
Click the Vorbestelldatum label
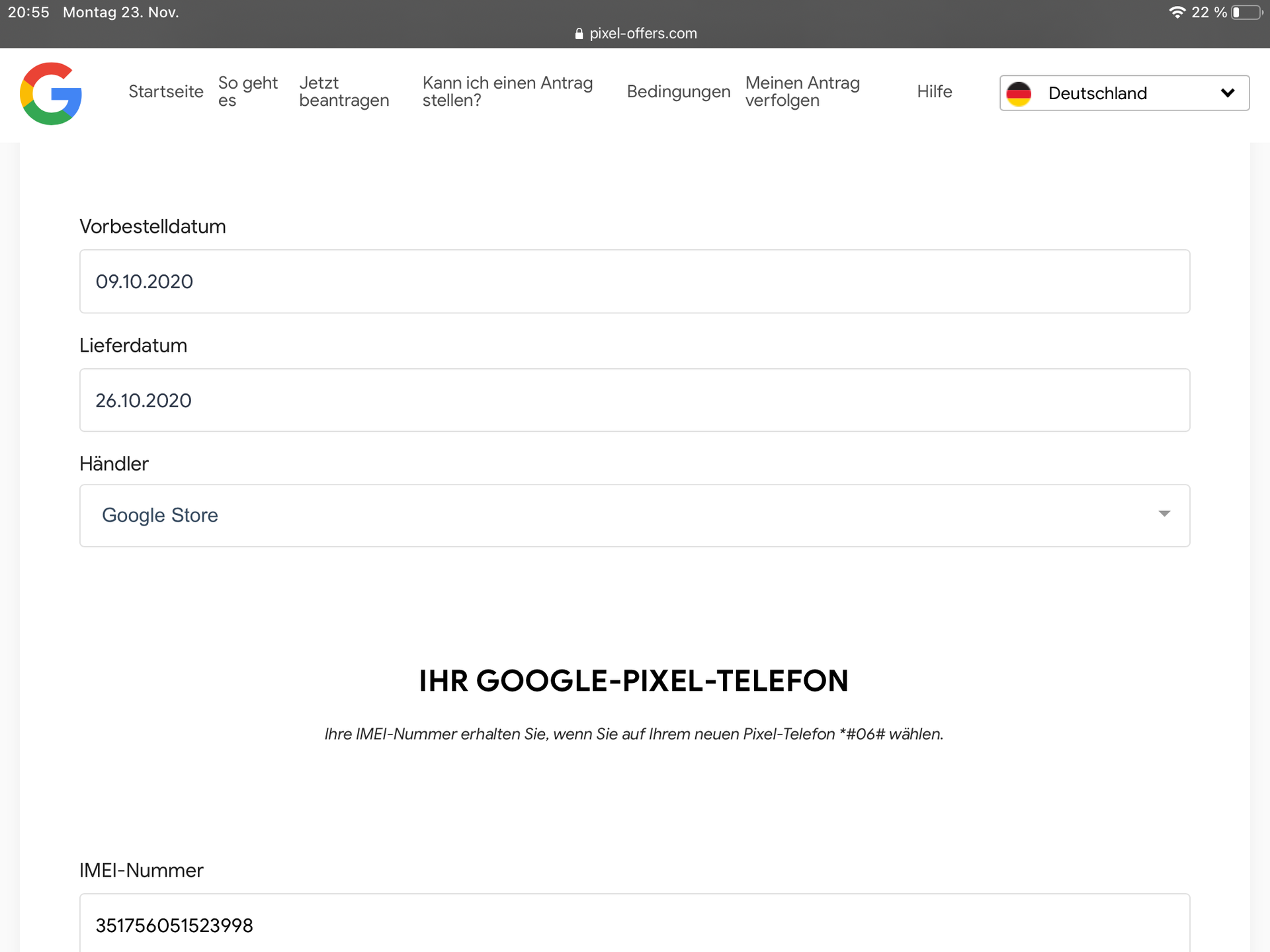[153, 227]
